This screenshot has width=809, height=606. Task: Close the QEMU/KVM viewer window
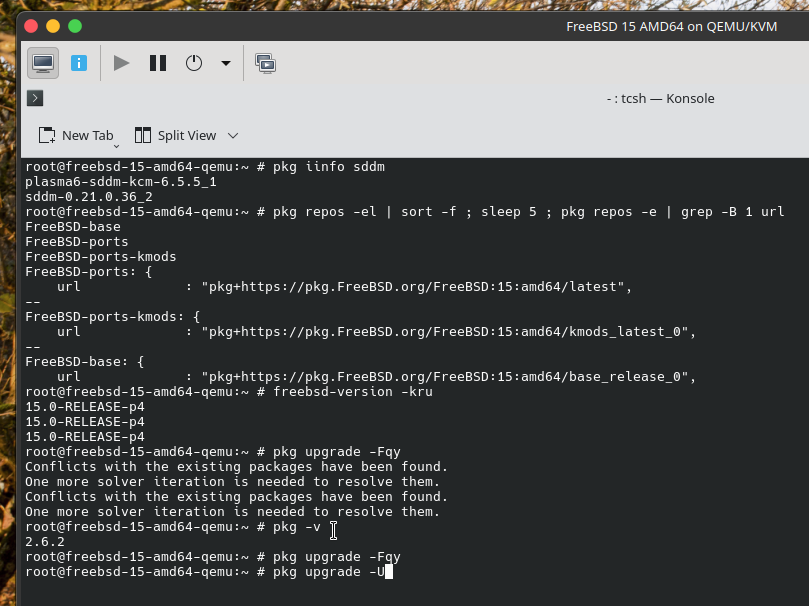coord(31,25)
